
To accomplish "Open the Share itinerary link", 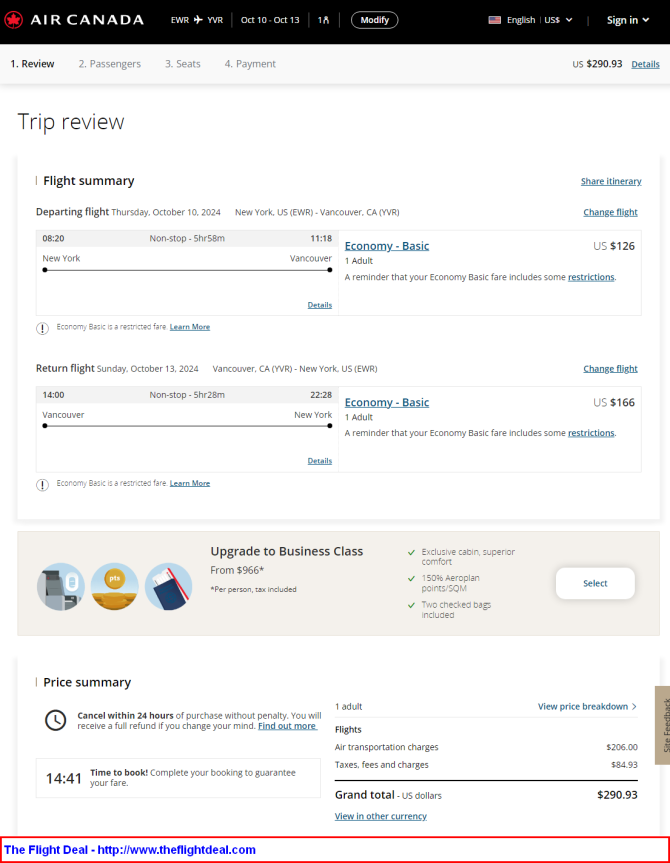I will (x=611, y=181).
